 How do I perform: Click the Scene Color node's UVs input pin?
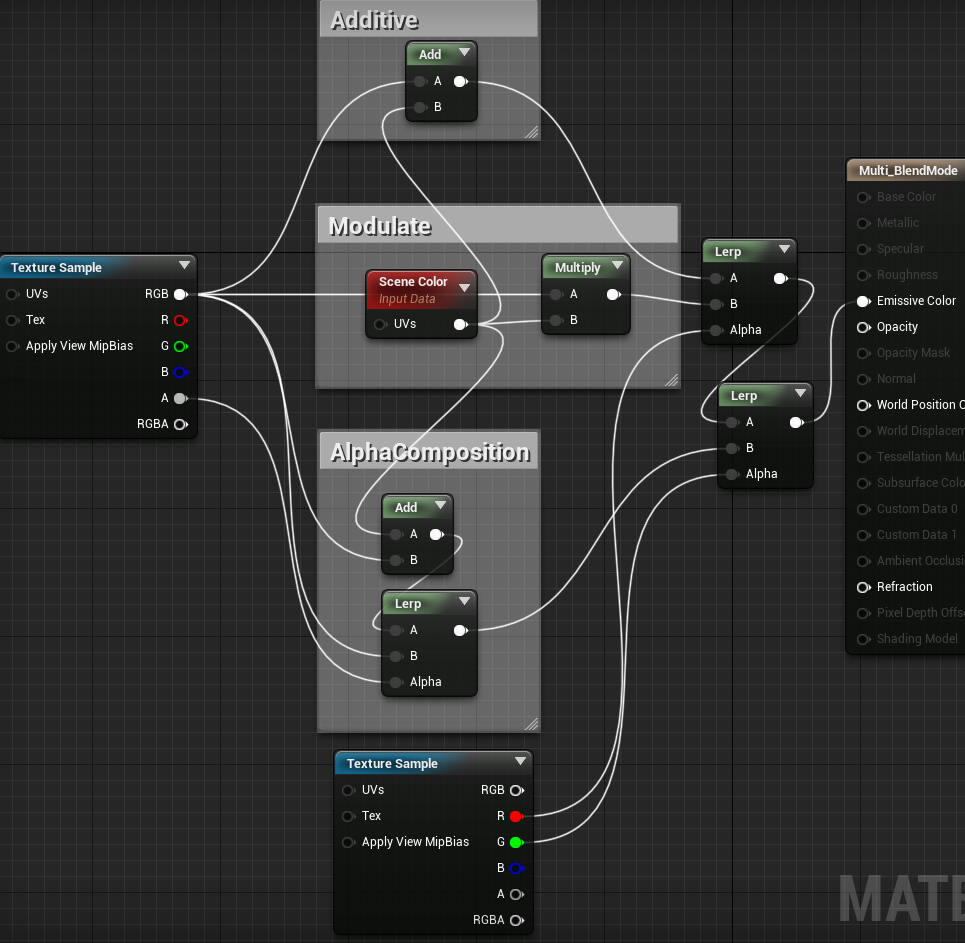(x=380, y=324)
